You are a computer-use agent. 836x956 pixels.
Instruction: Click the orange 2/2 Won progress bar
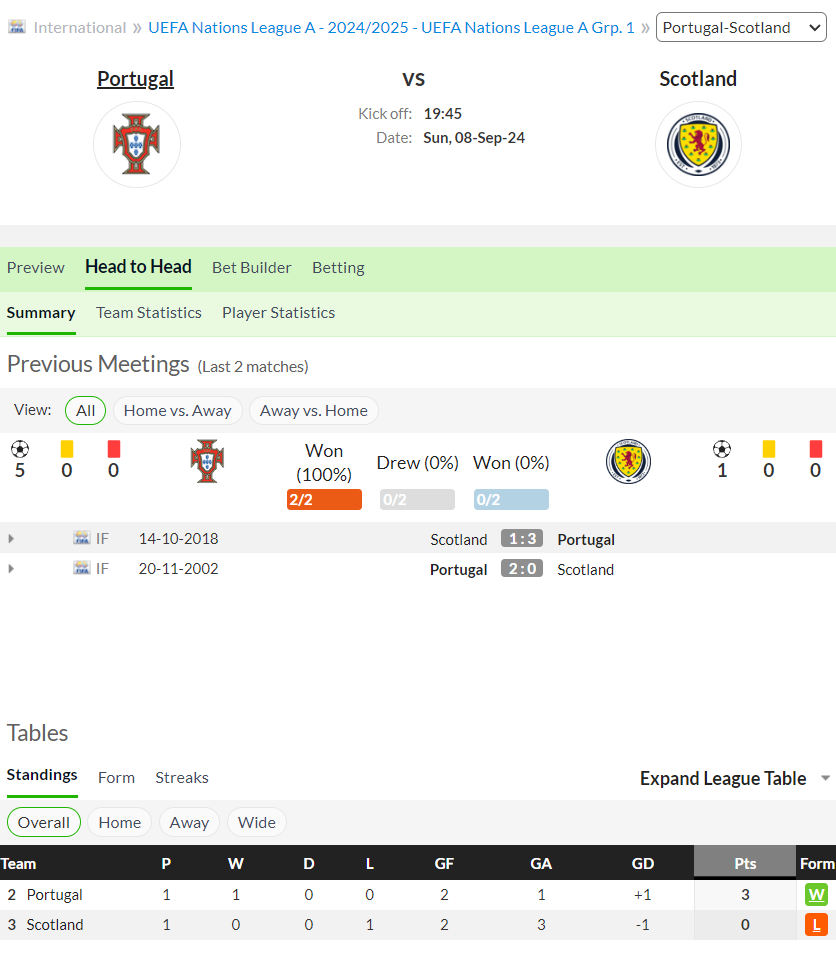click(x=324, y=499)
